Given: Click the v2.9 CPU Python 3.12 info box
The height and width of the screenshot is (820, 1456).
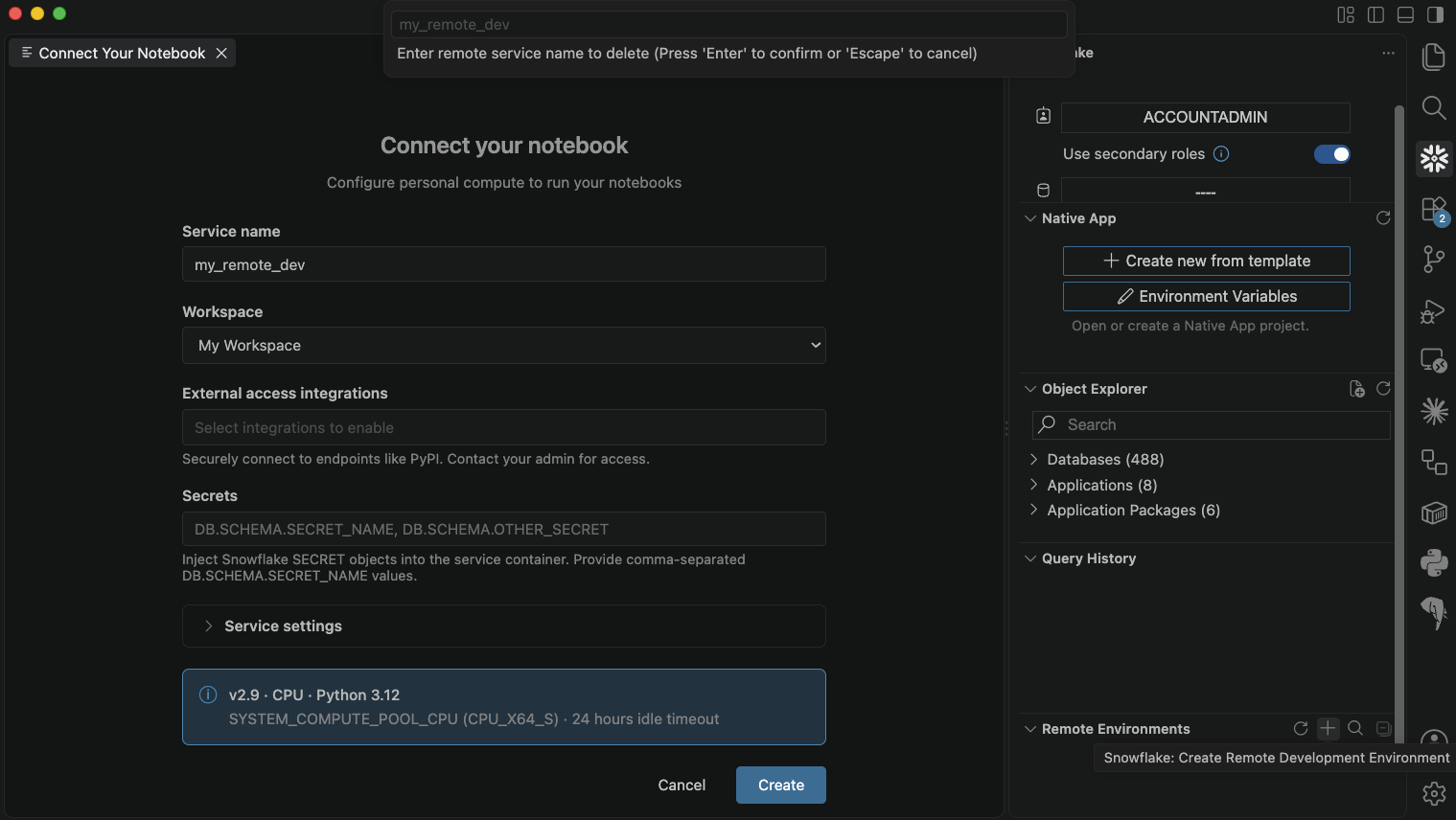Looking at the screenshot, I should [x=504, y=707].
